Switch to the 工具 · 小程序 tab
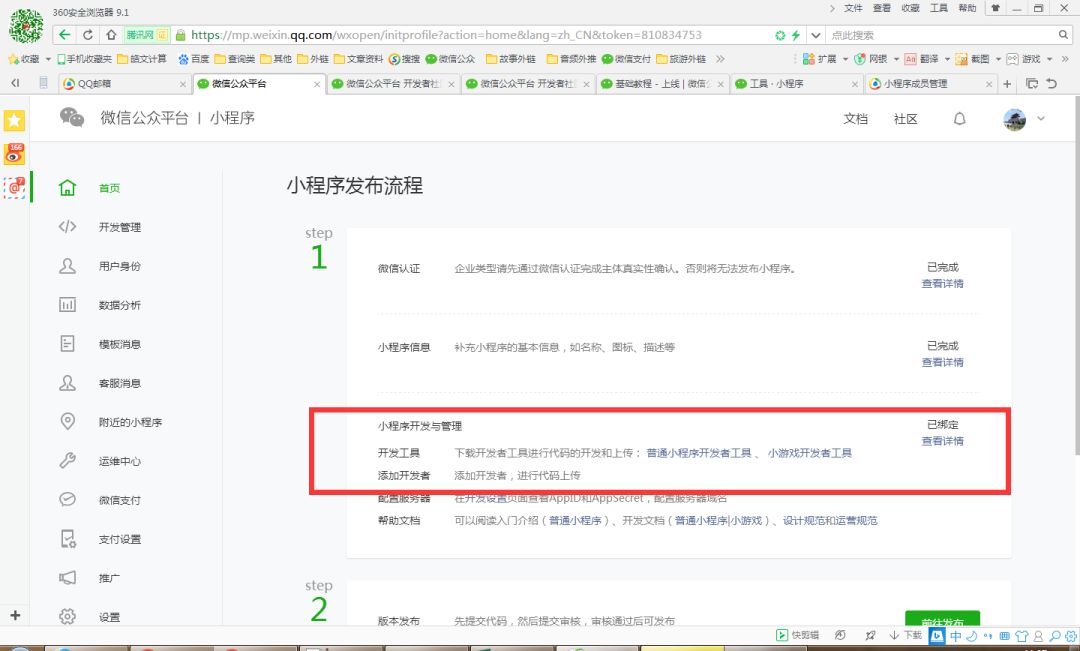The height and width of the screenshot is (651, 1080). pos(796,84)
